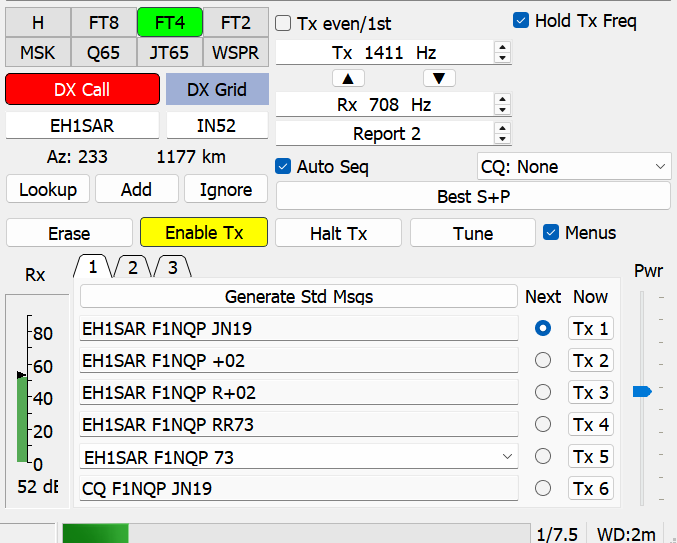Select Next radio for Tx 5 message

point(543,456)
